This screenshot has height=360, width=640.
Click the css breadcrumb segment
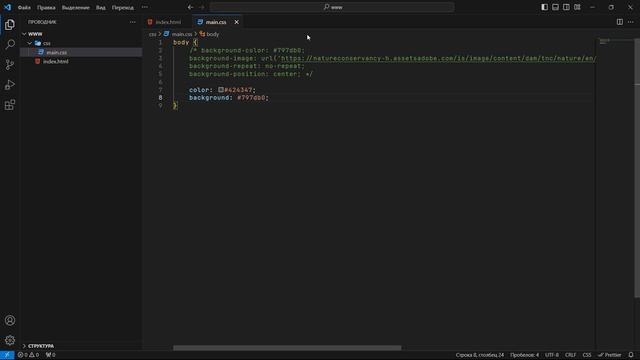(152, 34)
